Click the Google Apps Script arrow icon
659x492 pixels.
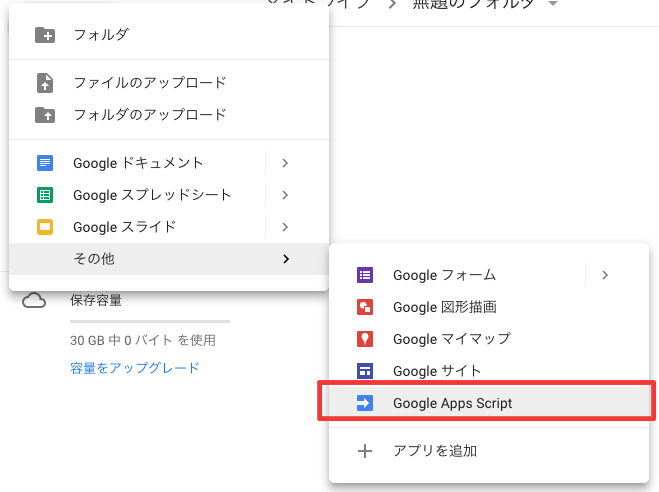point(365,403)
